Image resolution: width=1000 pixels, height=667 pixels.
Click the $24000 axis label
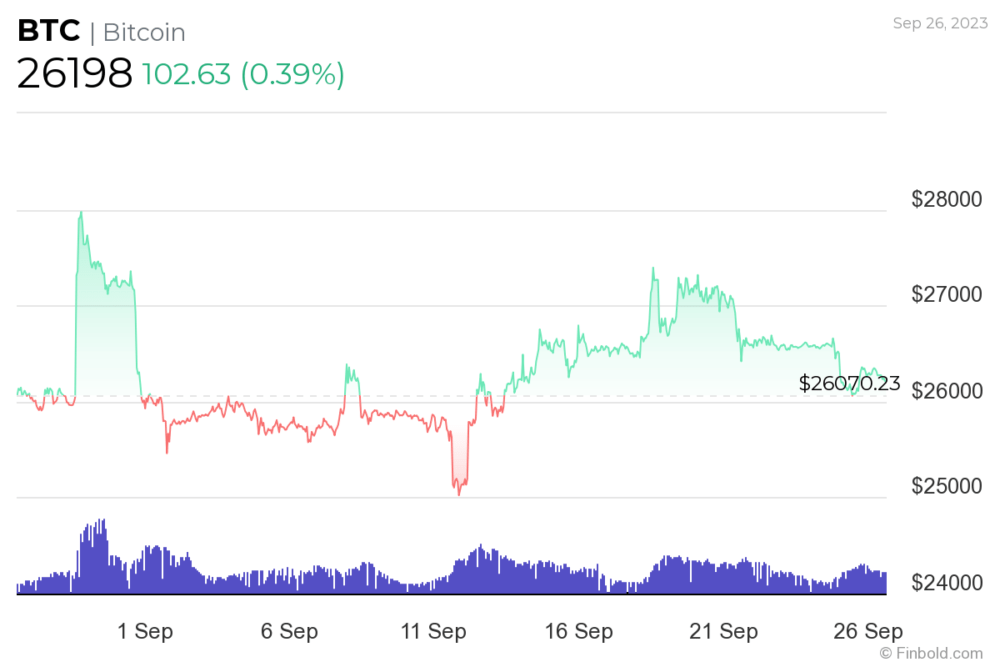946,582
